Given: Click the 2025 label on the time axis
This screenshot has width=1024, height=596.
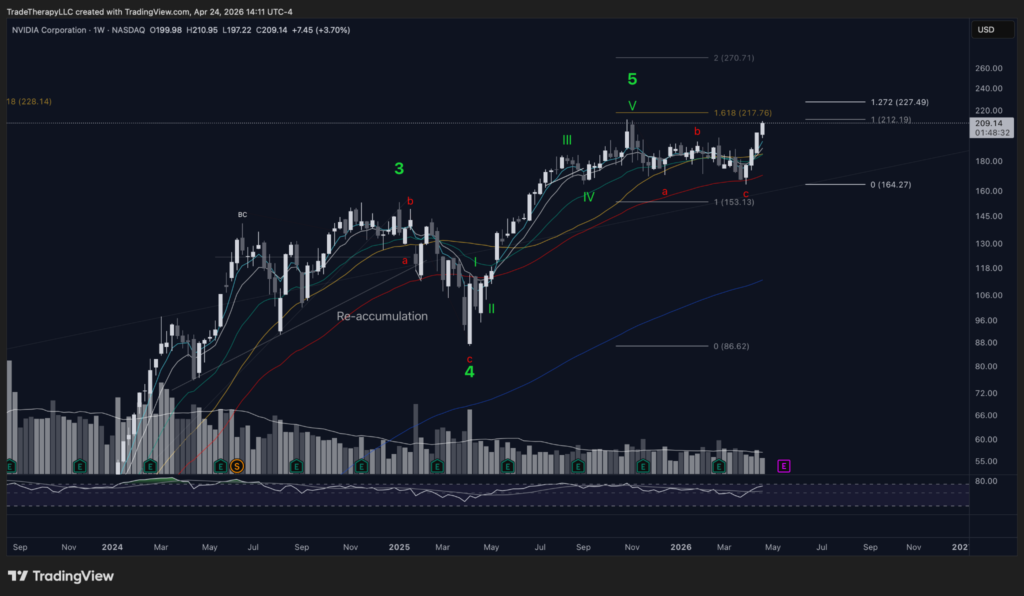Looking at the screenshot, I should coord(399,547).
